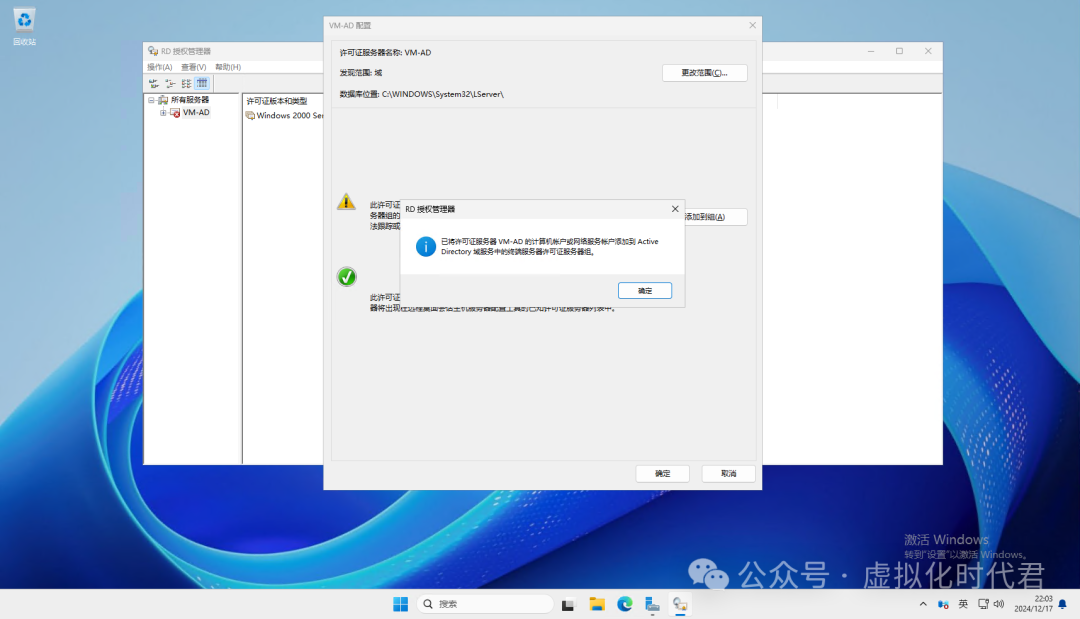Open Server Manager taskbar icon
This screenshot has height=619, width=1080.
click(x=652, y=604)
